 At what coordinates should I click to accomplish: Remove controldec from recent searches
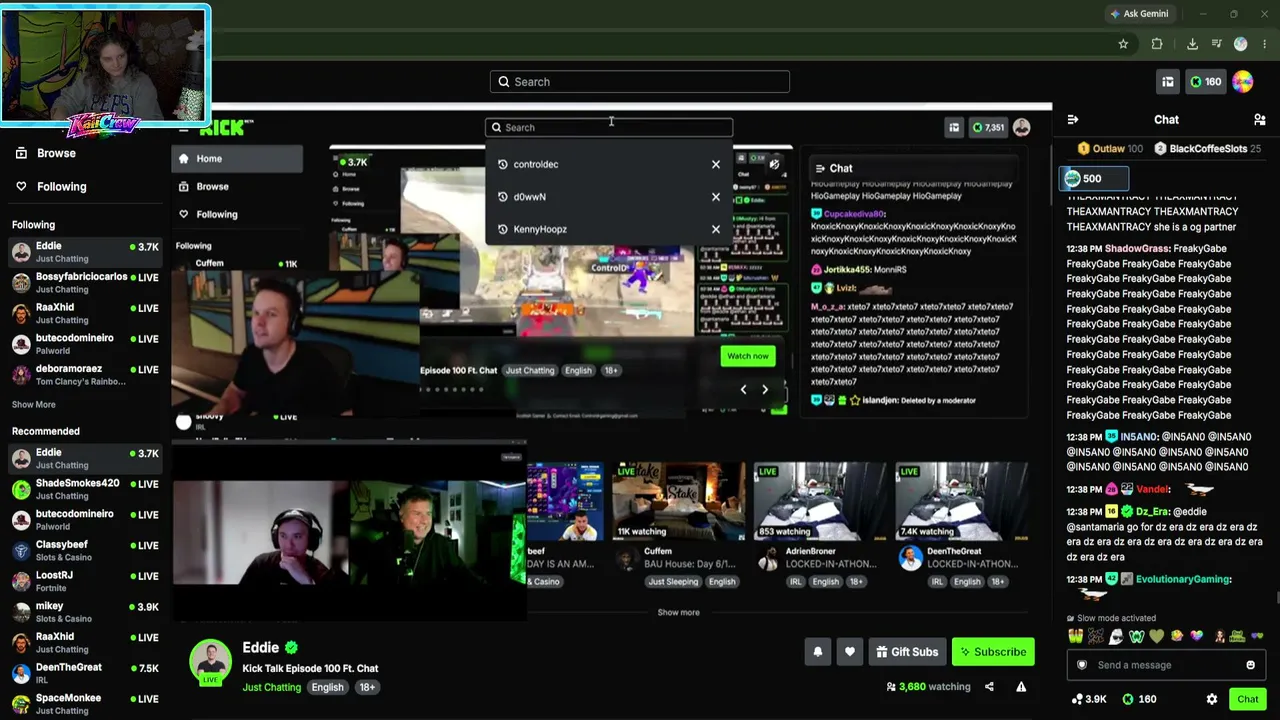click(716, 164)
